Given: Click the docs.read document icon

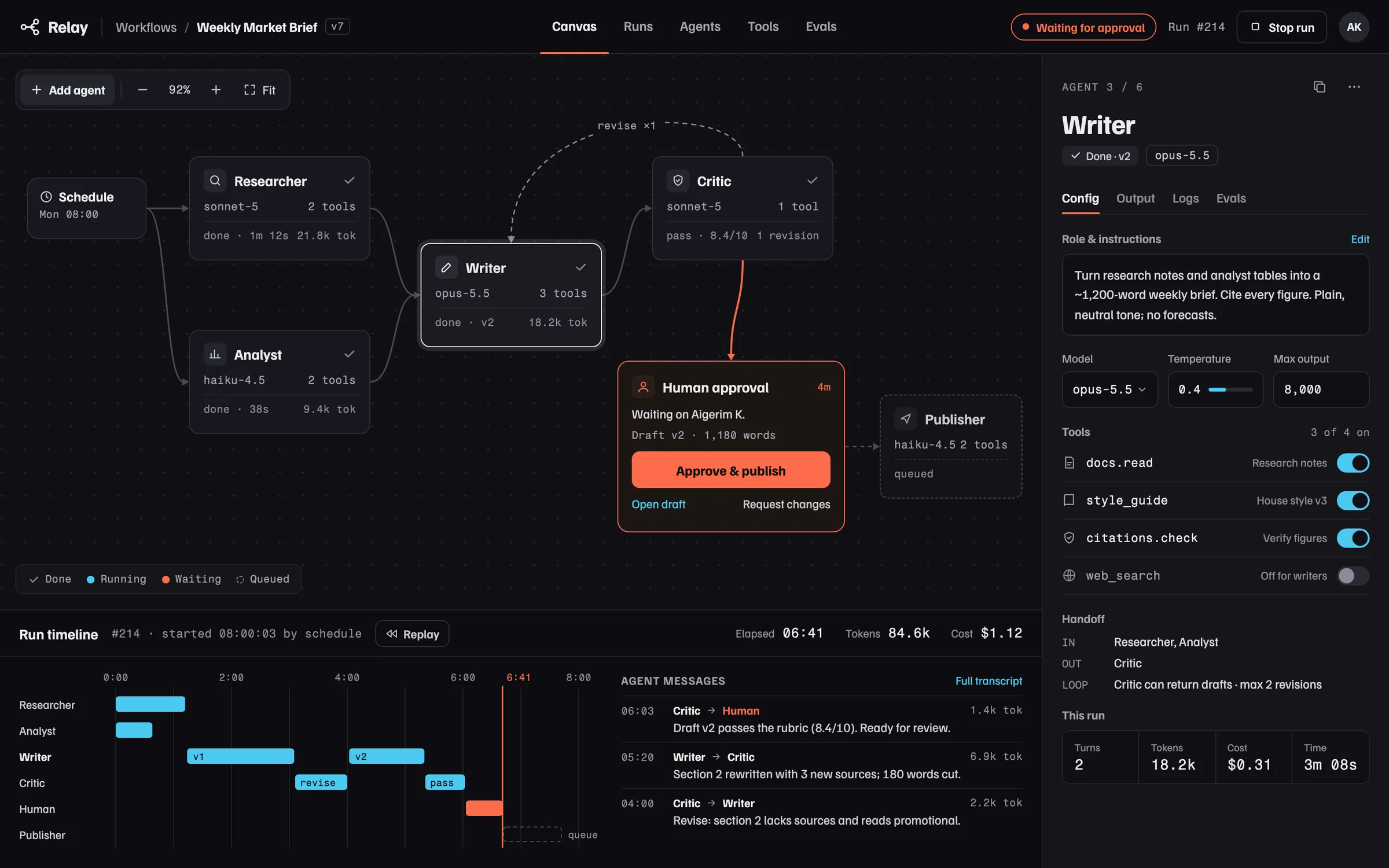Looking at the screenshot, I should point(1069,463).
